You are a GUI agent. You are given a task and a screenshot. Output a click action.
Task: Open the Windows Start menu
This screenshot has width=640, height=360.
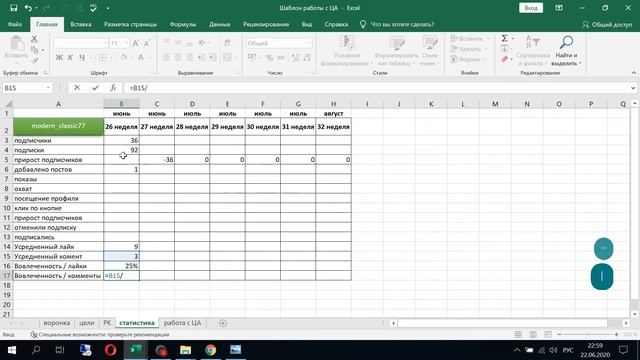[x=11, y=350]
